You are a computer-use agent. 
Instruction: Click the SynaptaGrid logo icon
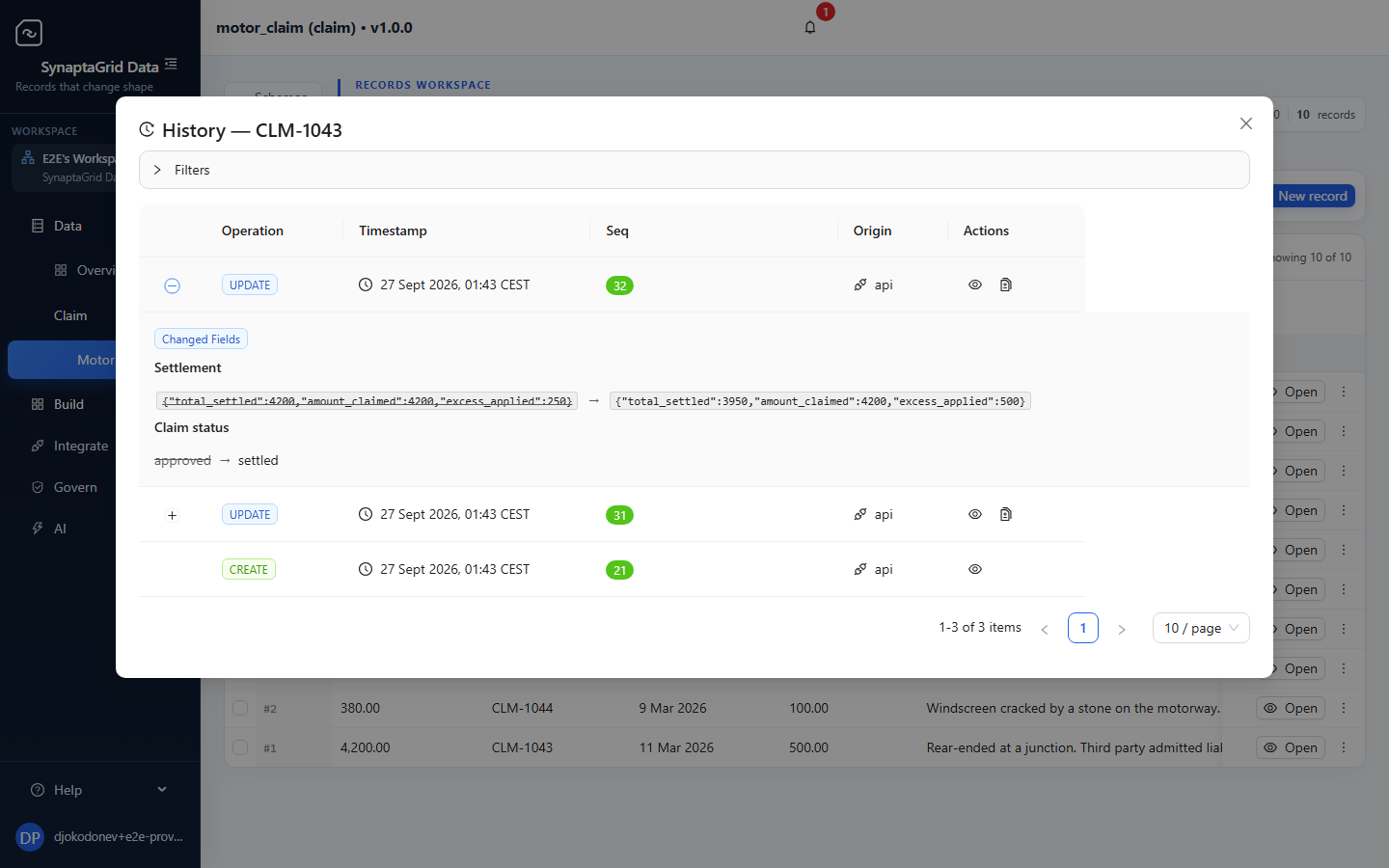29,33
